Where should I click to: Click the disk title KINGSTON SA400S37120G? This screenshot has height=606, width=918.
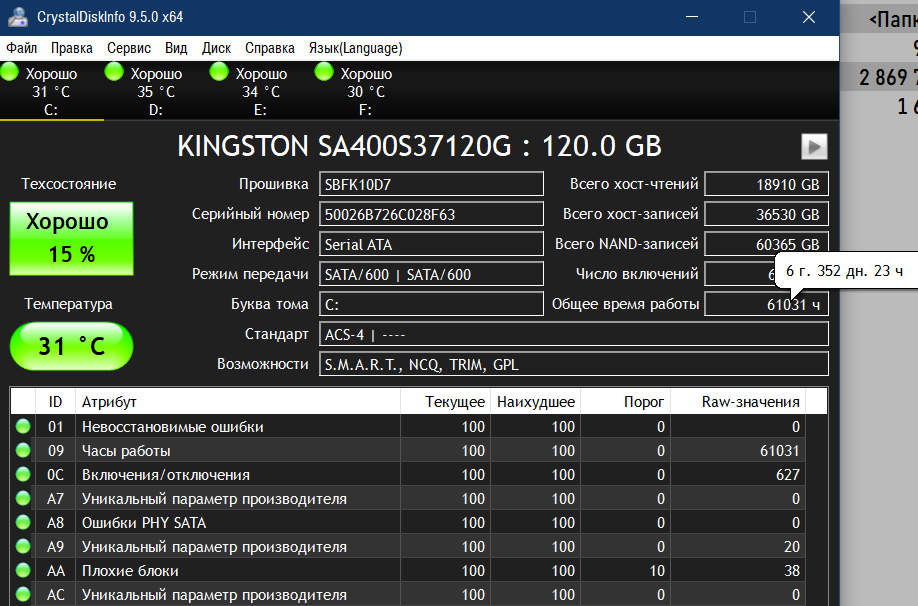[419, 146]
